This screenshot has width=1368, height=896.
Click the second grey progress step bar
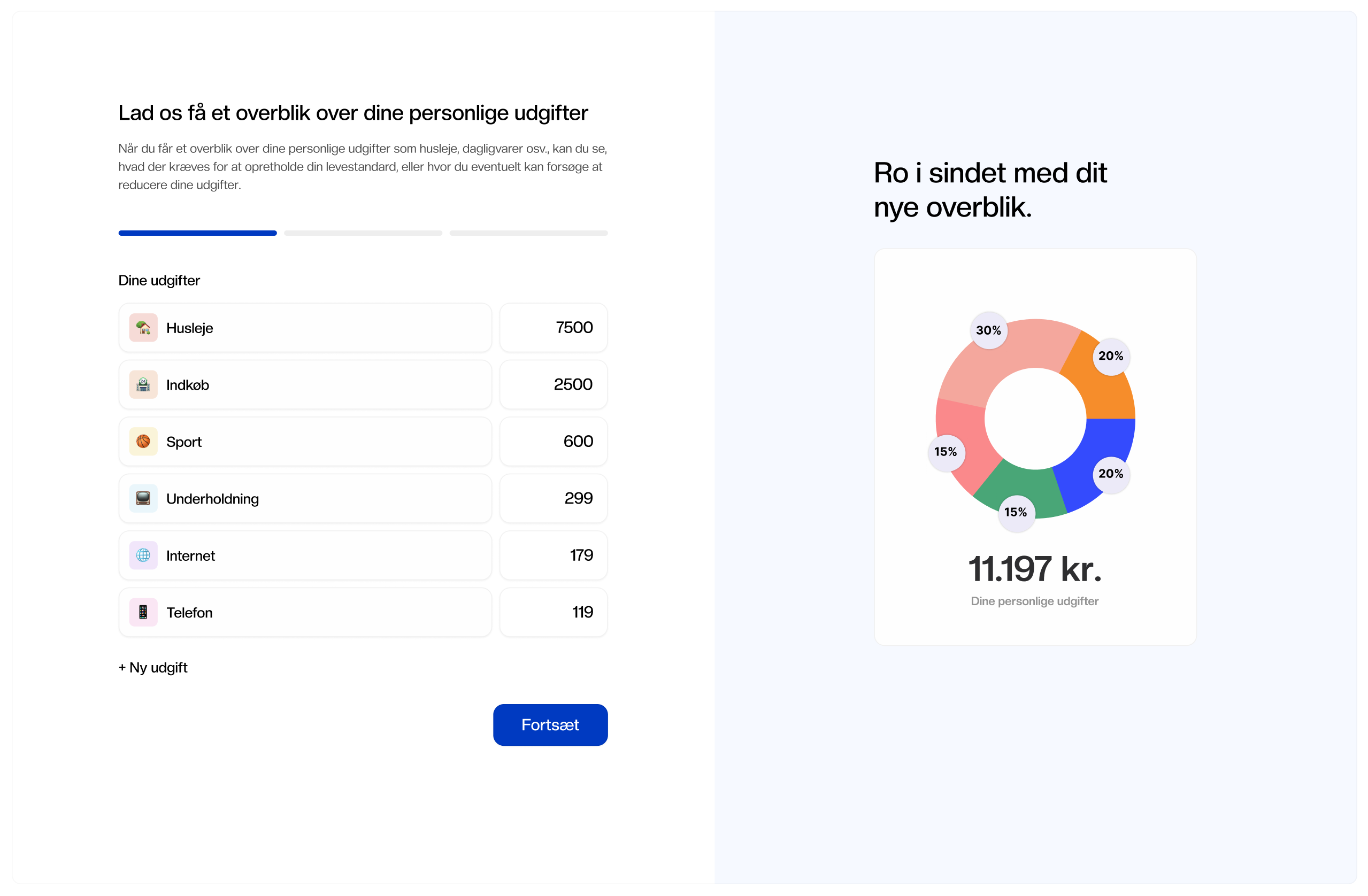tap(363, 233)
